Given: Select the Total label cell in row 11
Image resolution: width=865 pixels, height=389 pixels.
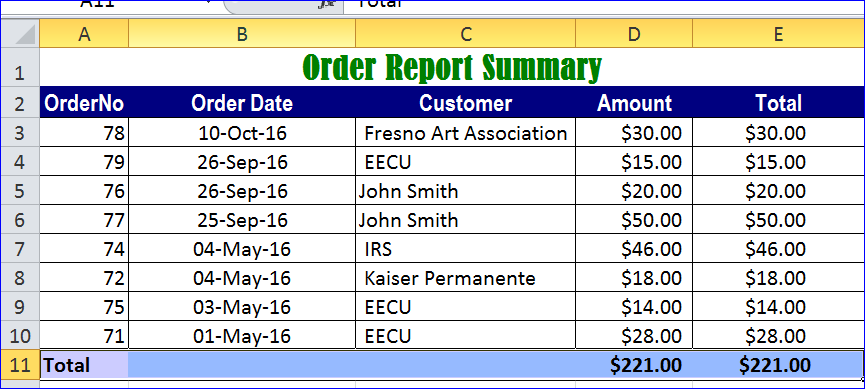Looking at the screenshot, I should (84, 365).
